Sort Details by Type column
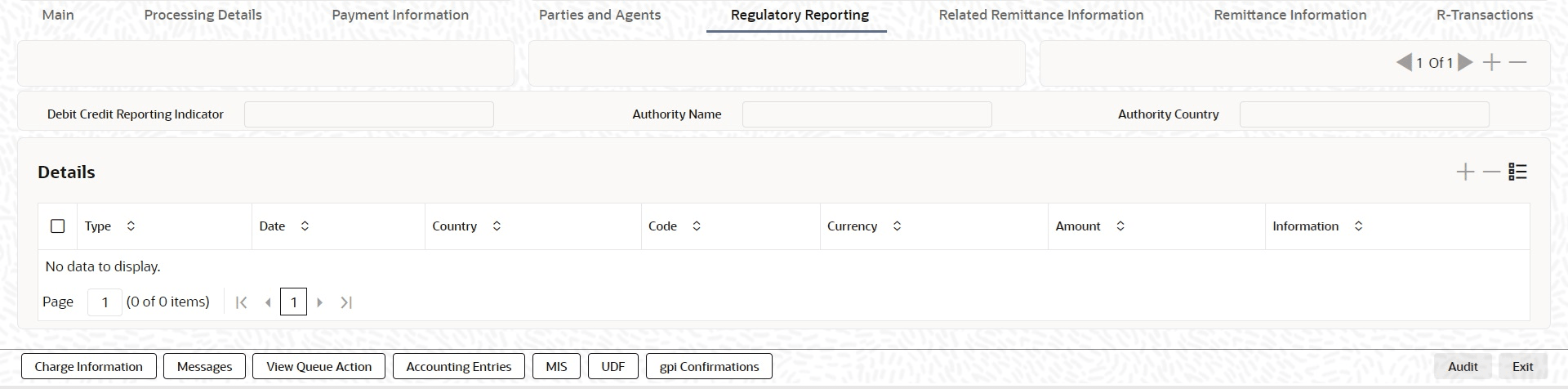The image size is (1568, 389). (131, 226)
